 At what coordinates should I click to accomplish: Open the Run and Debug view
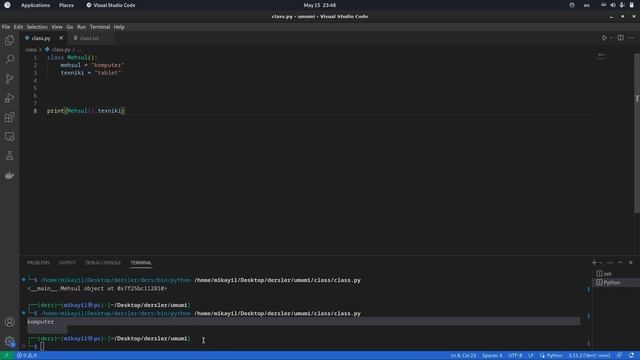[x=9, y=98]
